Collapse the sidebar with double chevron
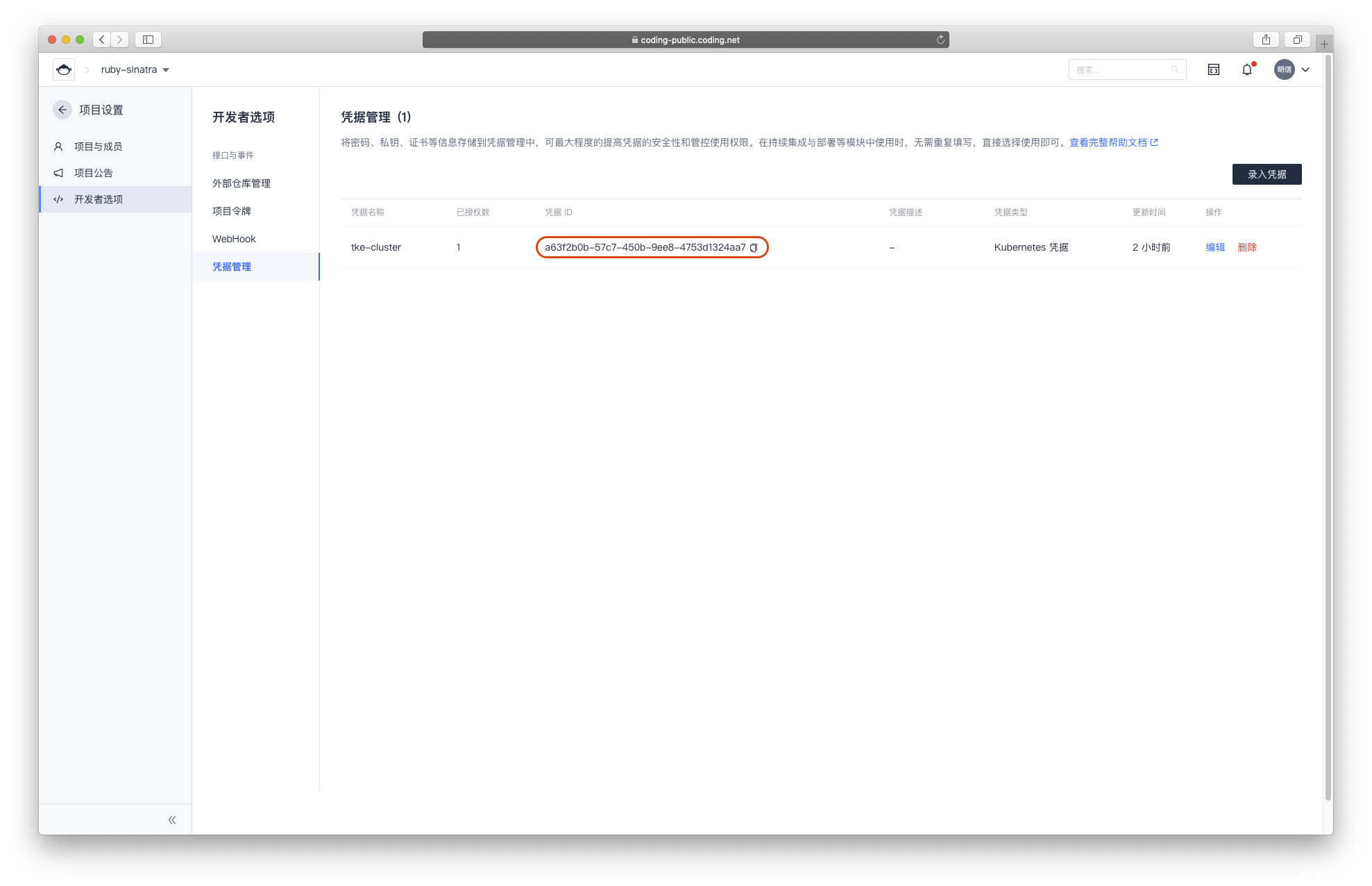The image size is (1372, 886). 172,820
